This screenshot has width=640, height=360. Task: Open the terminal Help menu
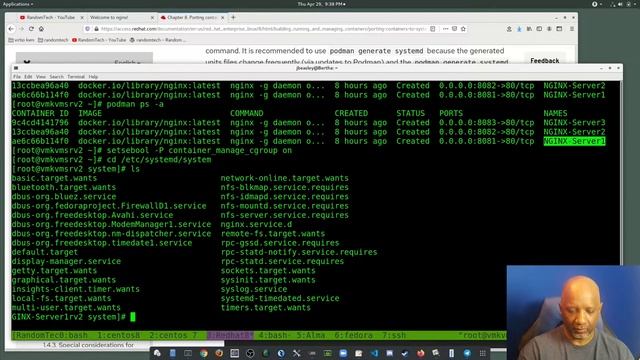[93, 77]
